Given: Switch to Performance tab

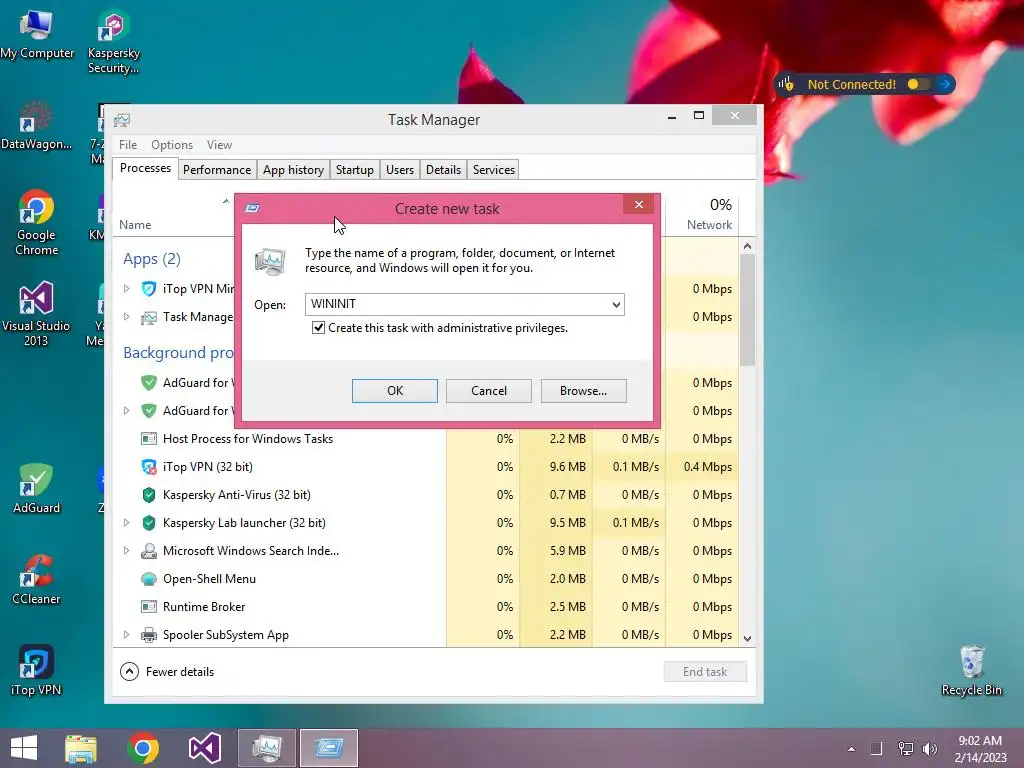Looking at the screenshot, I should point(217,170).
